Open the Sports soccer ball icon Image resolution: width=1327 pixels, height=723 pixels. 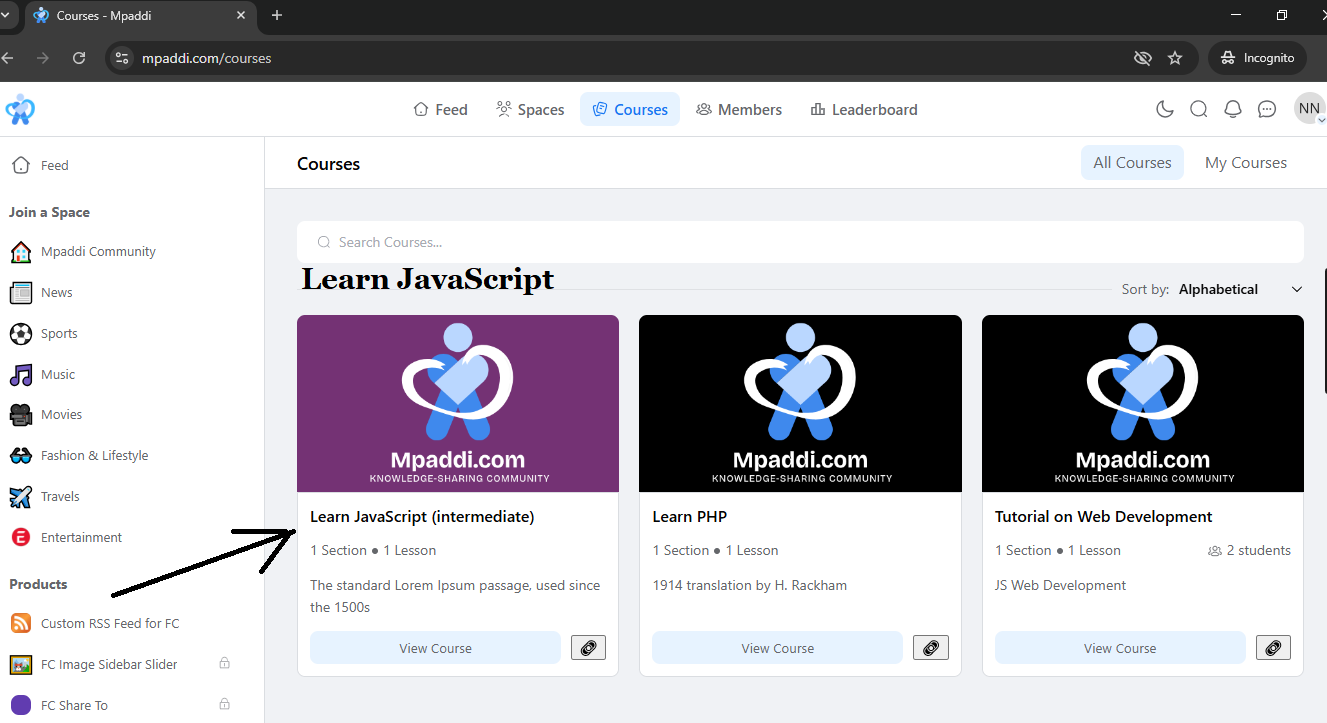point(20,333)
